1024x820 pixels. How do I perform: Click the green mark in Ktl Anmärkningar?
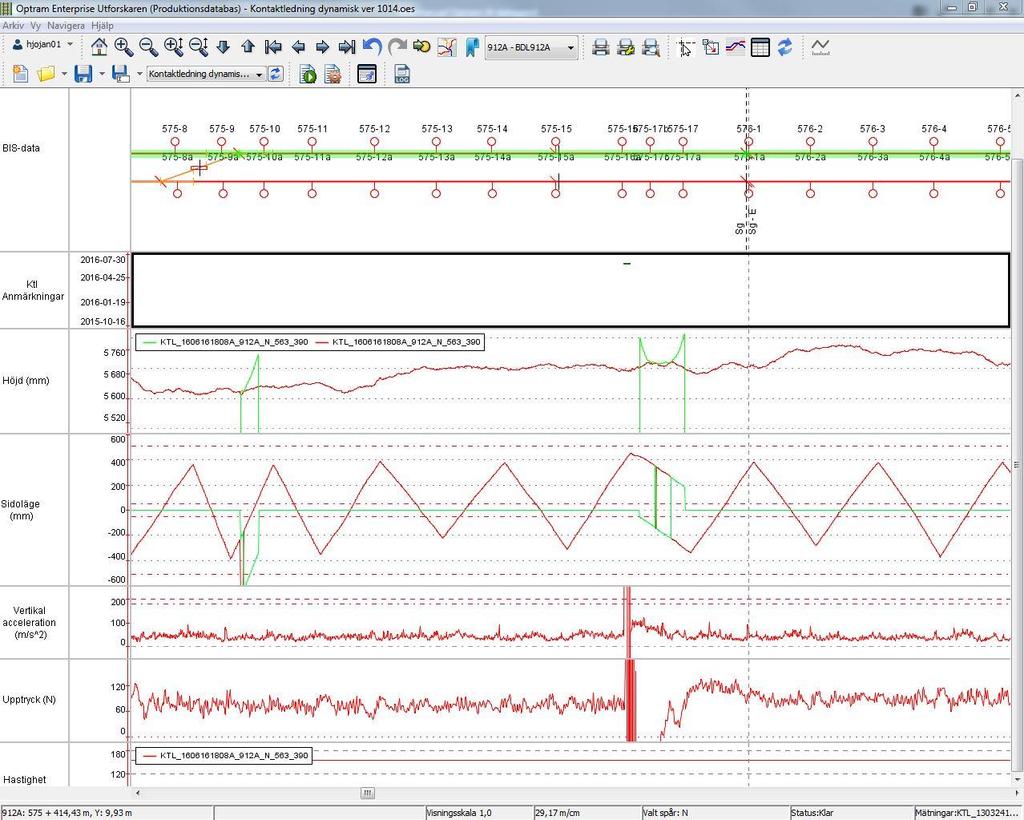point(627,264)
